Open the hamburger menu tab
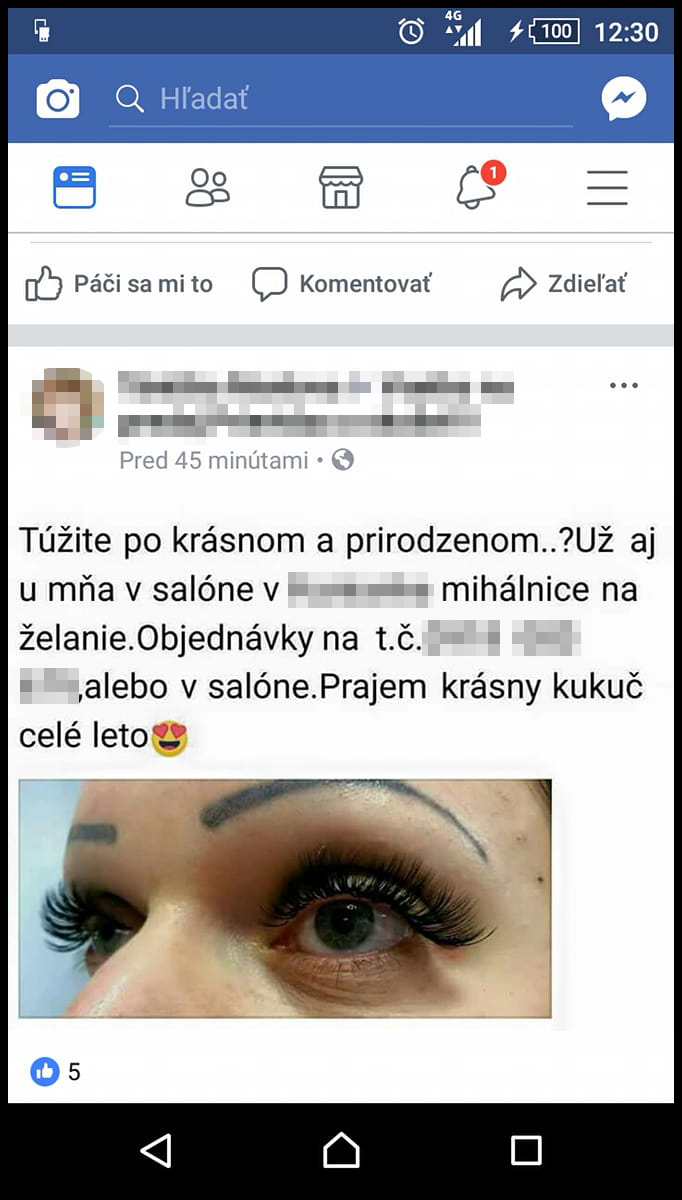Screen dimensions: 682x1200 pyautogui.click(x=607, y=187)
